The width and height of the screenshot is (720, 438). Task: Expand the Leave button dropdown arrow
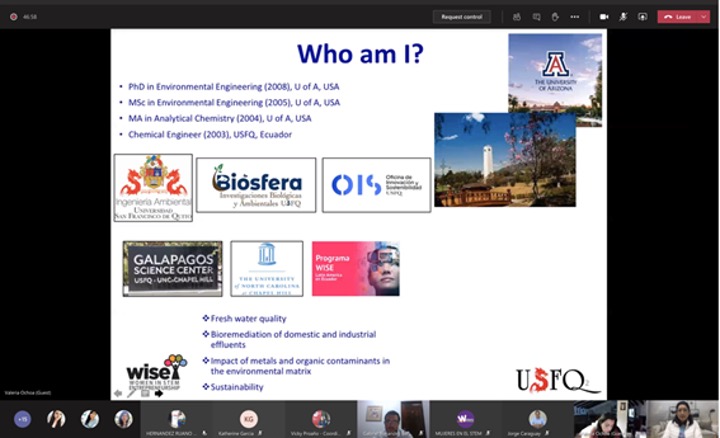(x=703, y=17)
